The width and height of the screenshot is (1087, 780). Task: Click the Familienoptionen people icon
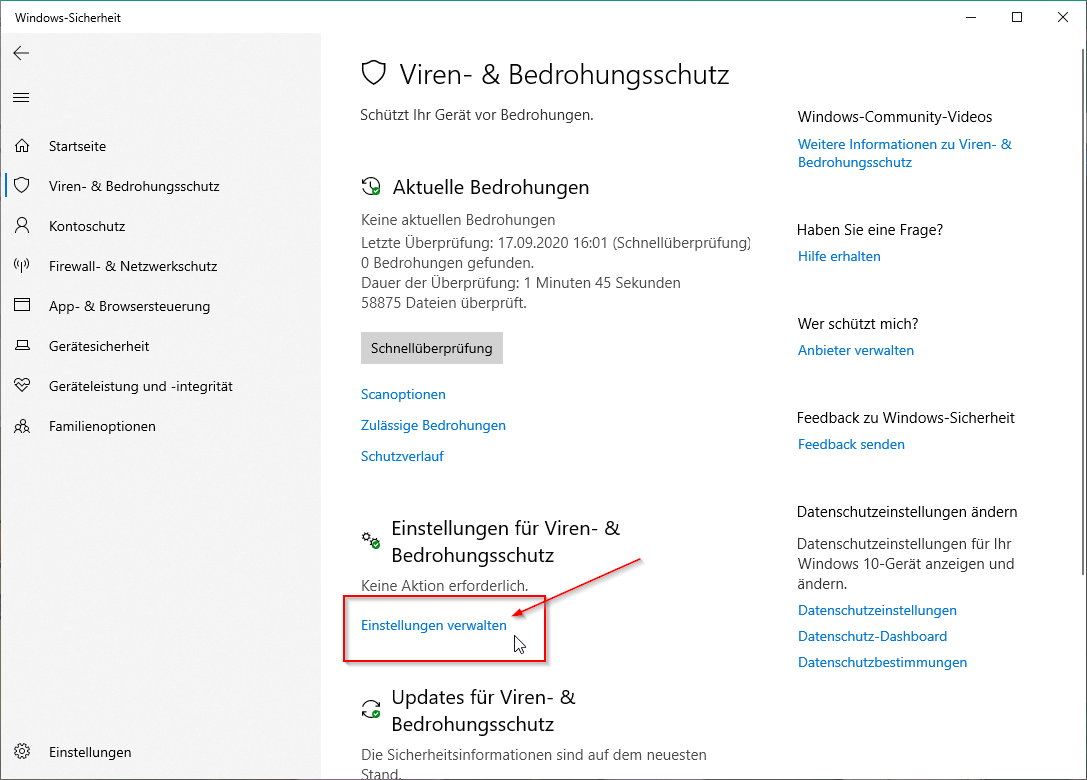[x=22, y=426]
